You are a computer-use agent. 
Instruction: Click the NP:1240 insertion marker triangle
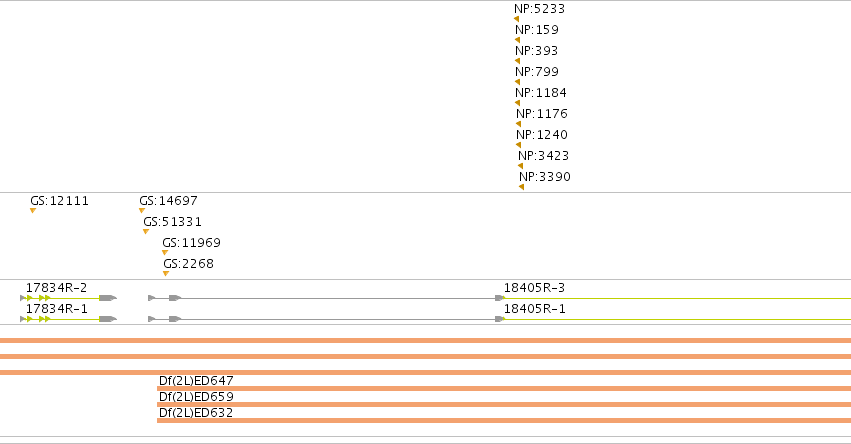519,145
